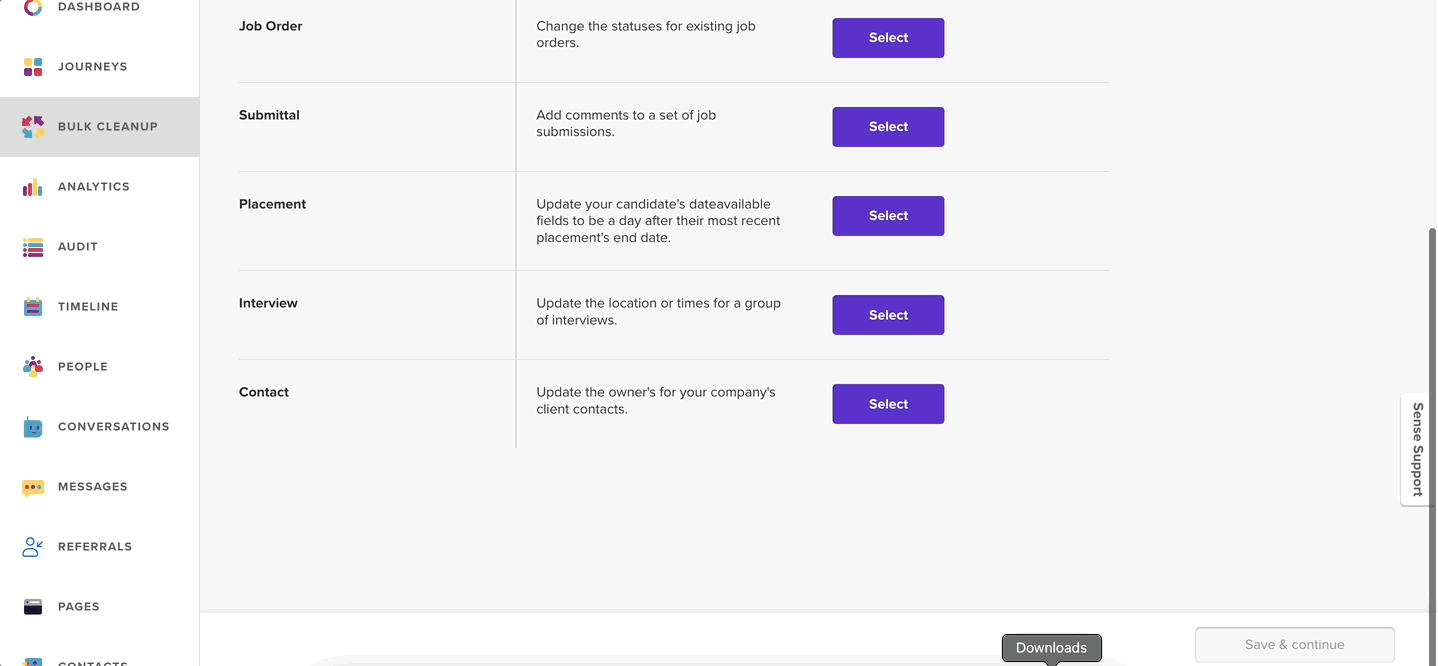Click the Save & continue button
The image size is (1438, 666).
(1295, 645)
